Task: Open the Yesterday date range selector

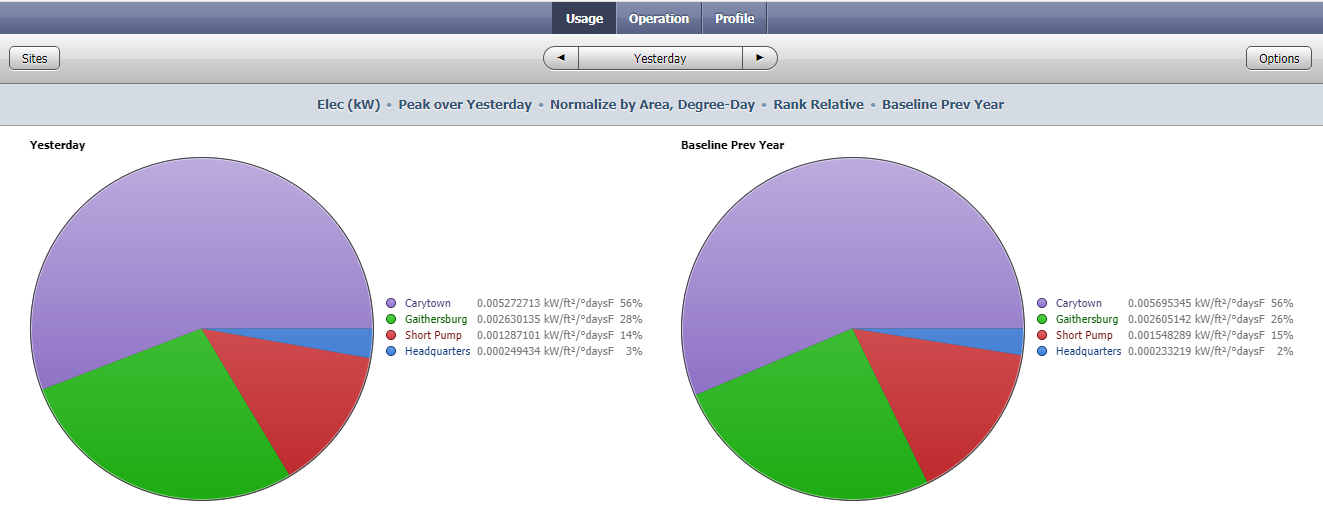Action: (660, 58)
